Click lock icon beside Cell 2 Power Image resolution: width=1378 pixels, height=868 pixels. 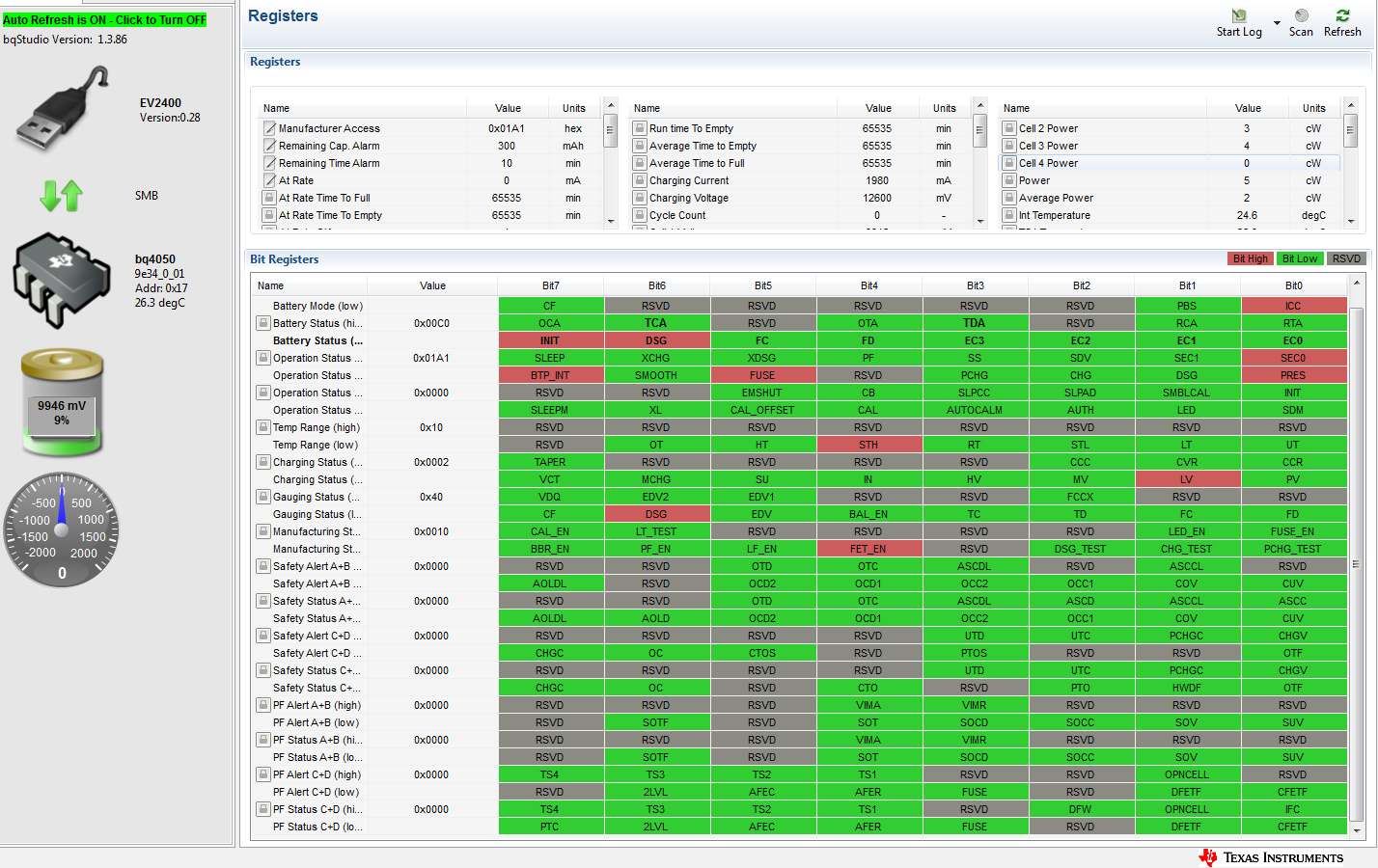click(x=1010, y=128)
